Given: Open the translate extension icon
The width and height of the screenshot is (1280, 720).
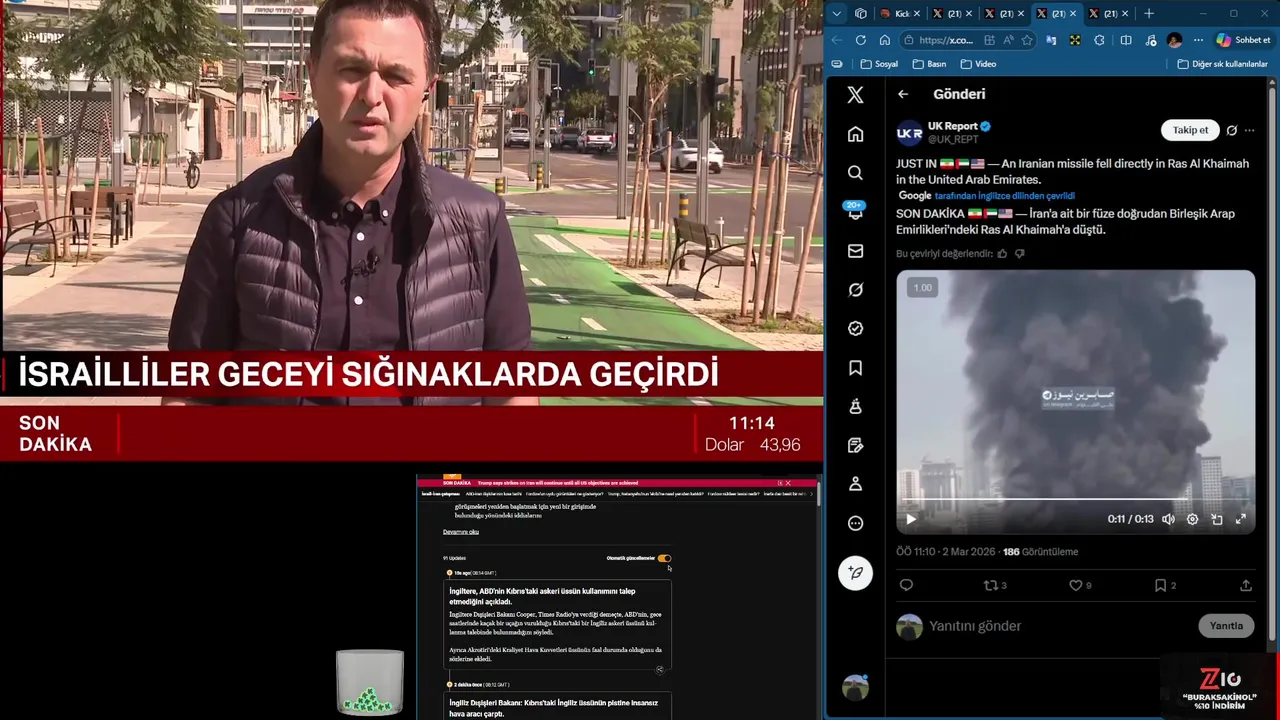Looking at the screenshot, I should click(1051, 40).
